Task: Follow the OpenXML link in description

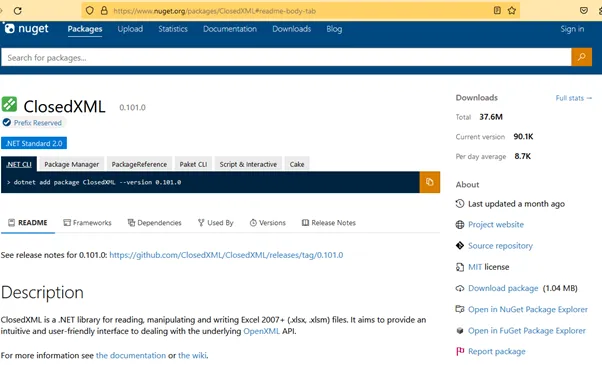Action: coord(261,331)
